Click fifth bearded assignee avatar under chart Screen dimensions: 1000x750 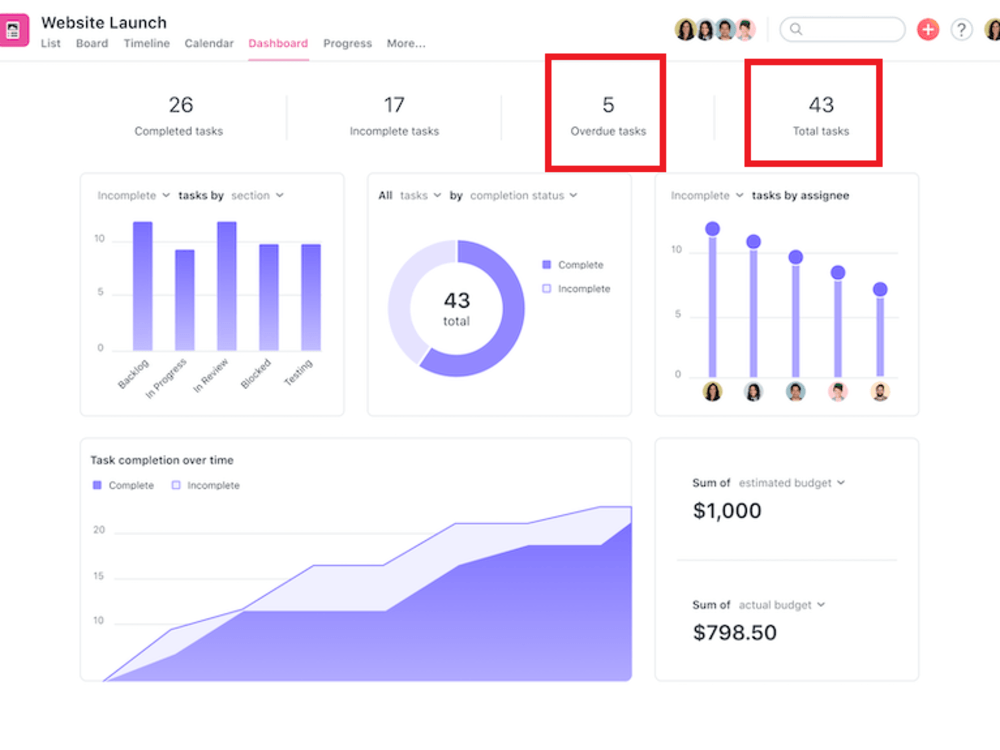[x=880, y=391]
